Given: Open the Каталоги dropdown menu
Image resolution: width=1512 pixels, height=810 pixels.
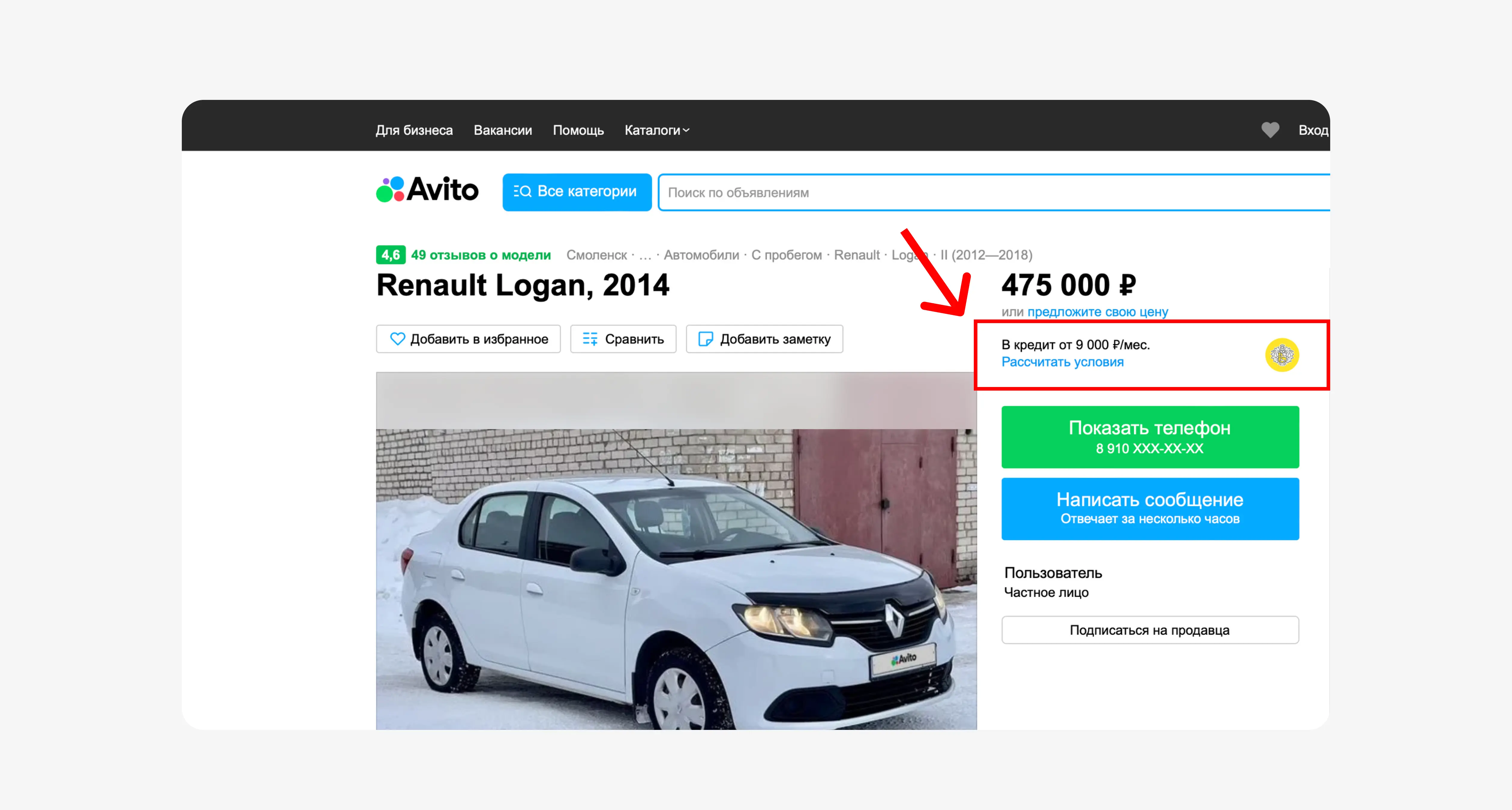Looking at the screenshot, I should point(657,130).
